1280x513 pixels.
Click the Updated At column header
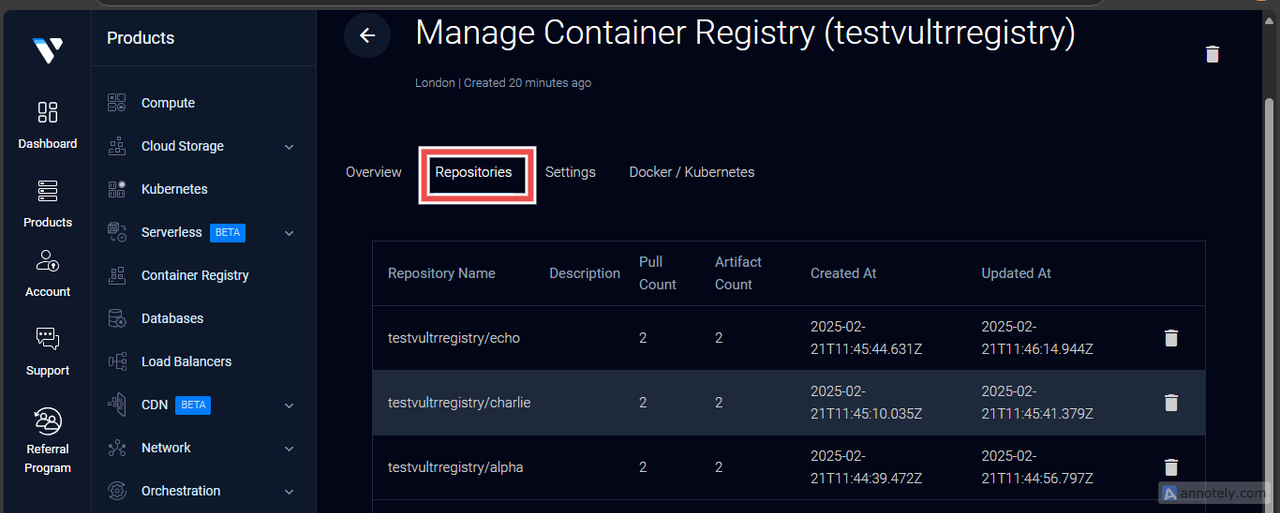click(1016, 273)
